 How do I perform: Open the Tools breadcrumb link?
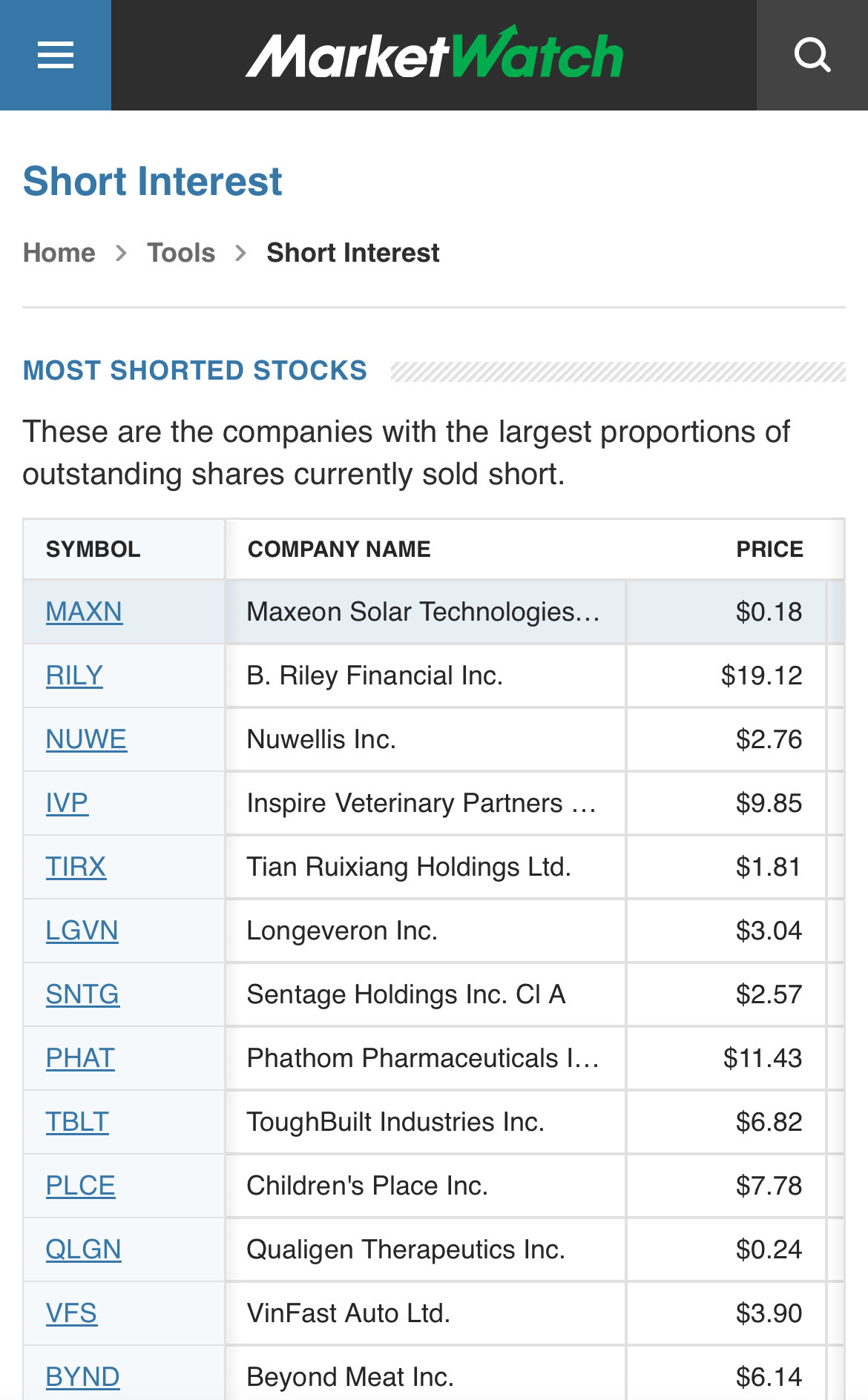(x=181, y=253)
